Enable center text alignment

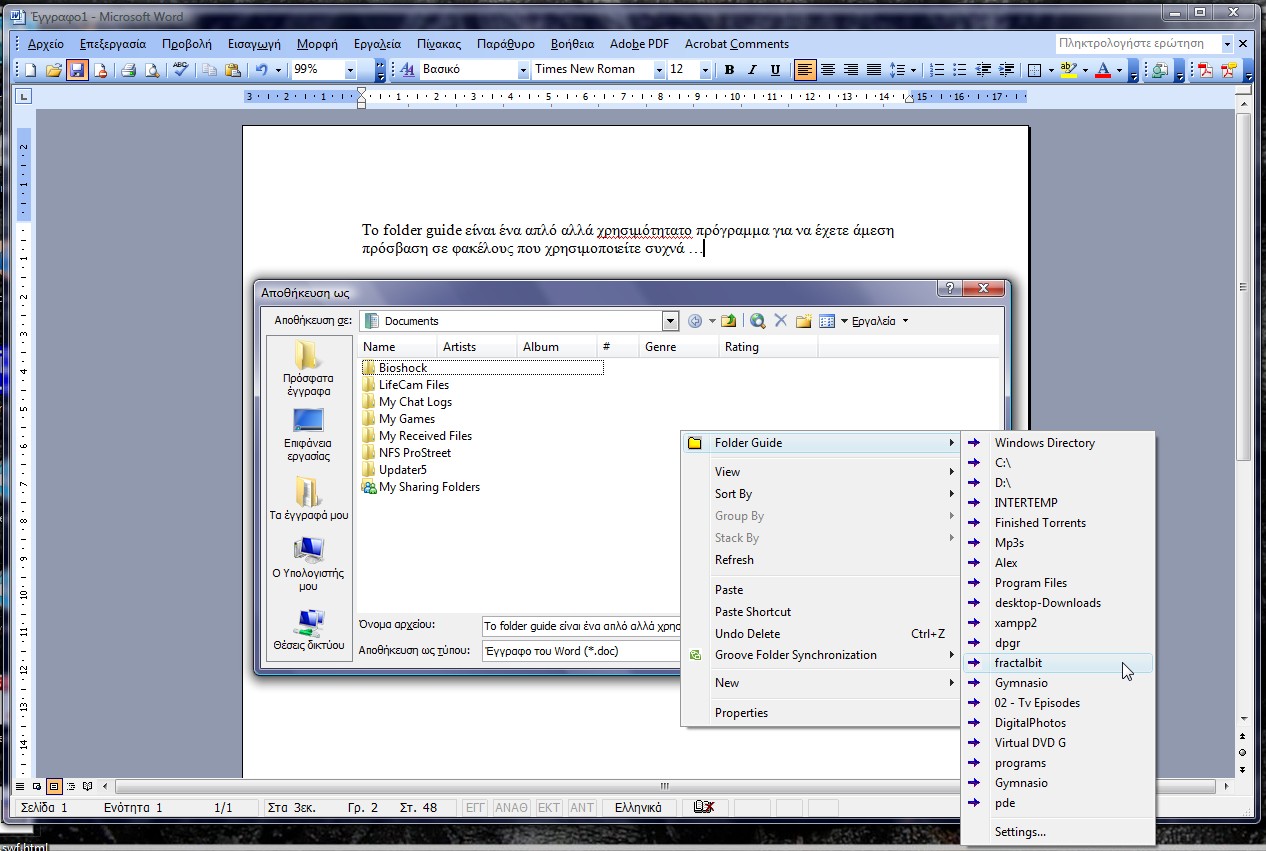pos(828,70)
